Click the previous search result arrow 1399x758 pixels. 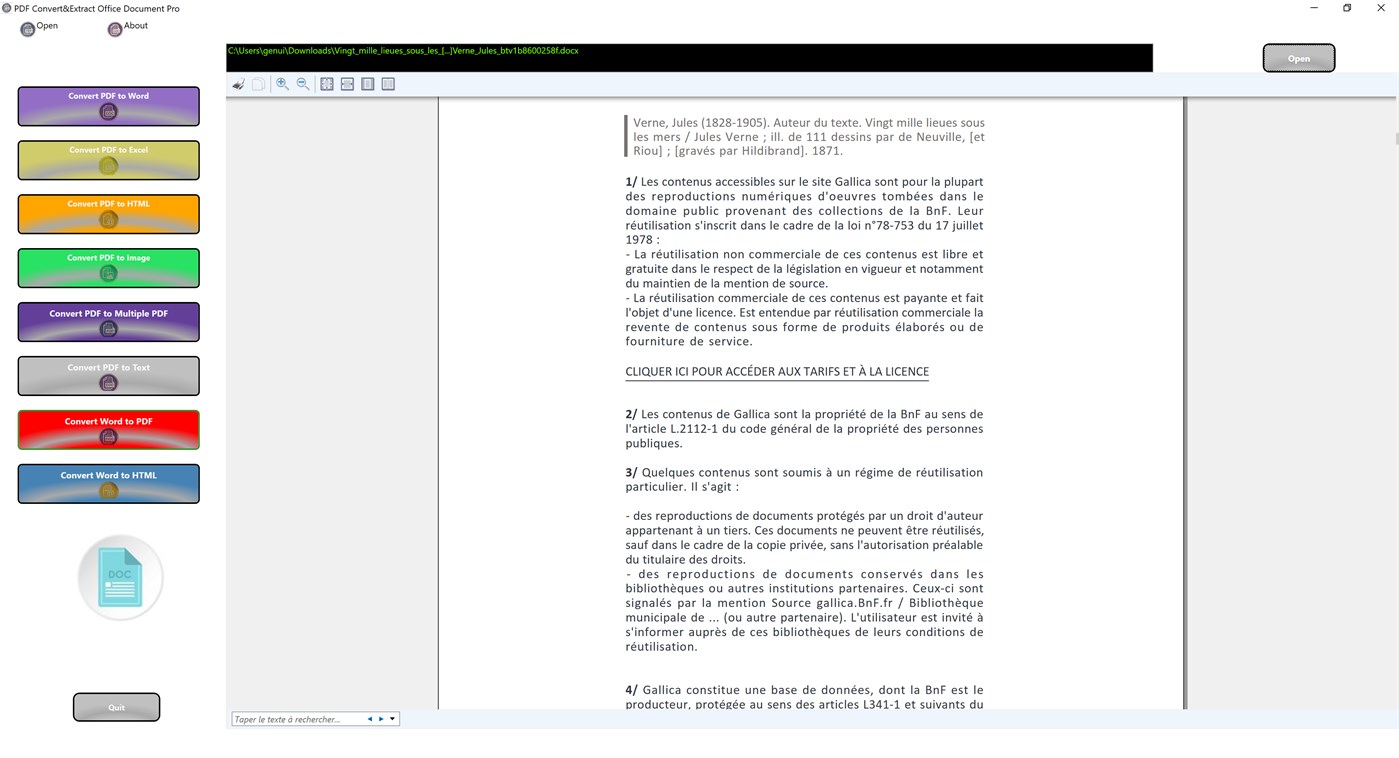click(369, 718)
